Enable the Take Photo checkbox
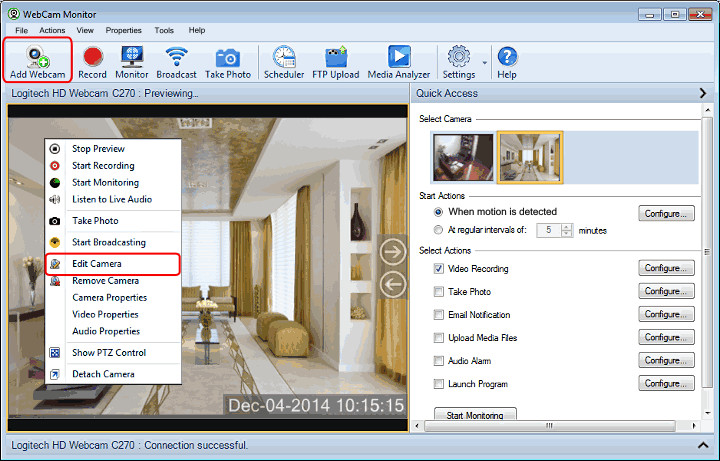The height and width of the screenshot is (461, 720). 439,292
